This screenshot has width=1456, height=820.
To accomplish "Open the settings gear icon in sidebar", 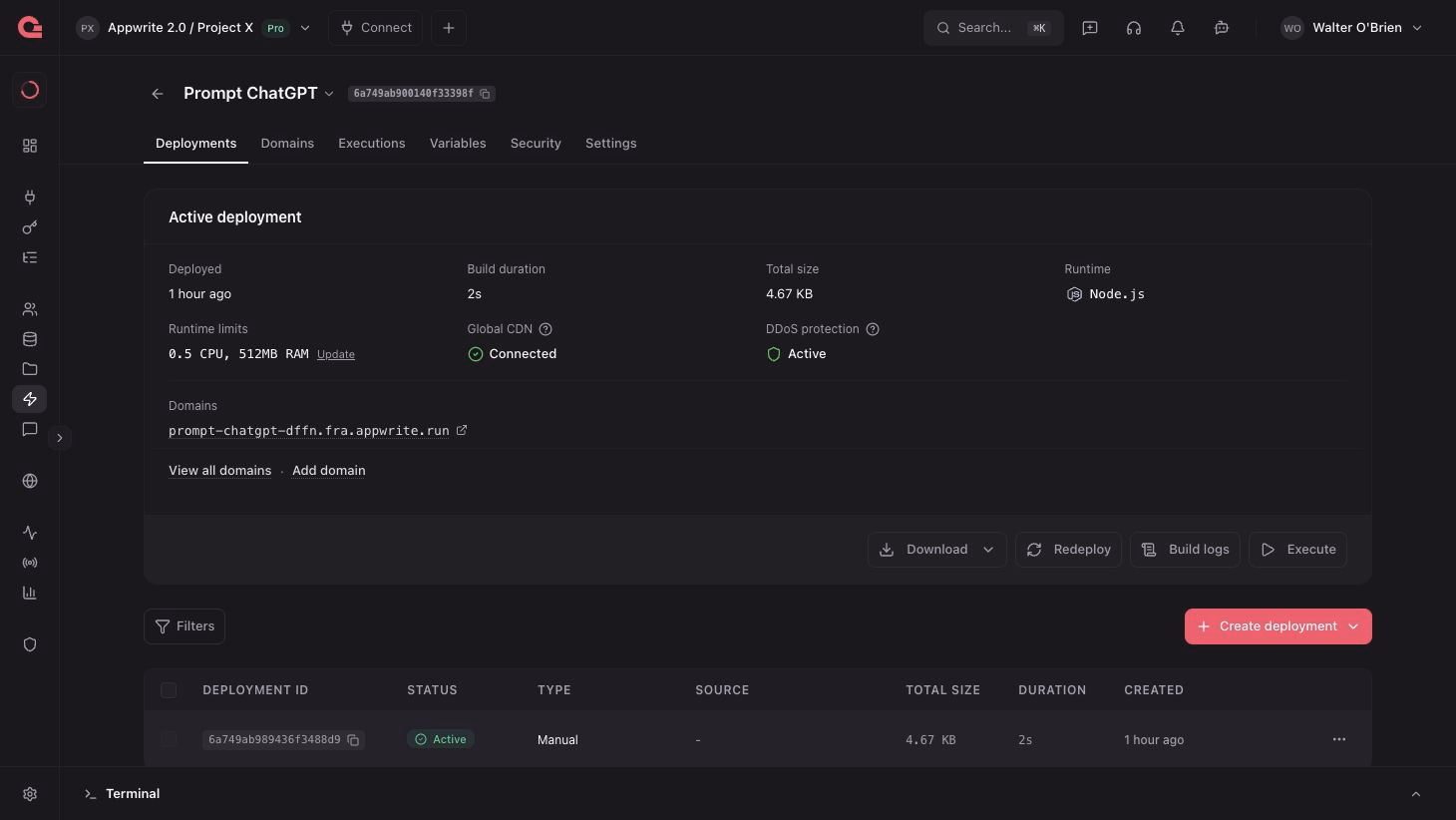I will pyautogui.click(x=30, y=794).
